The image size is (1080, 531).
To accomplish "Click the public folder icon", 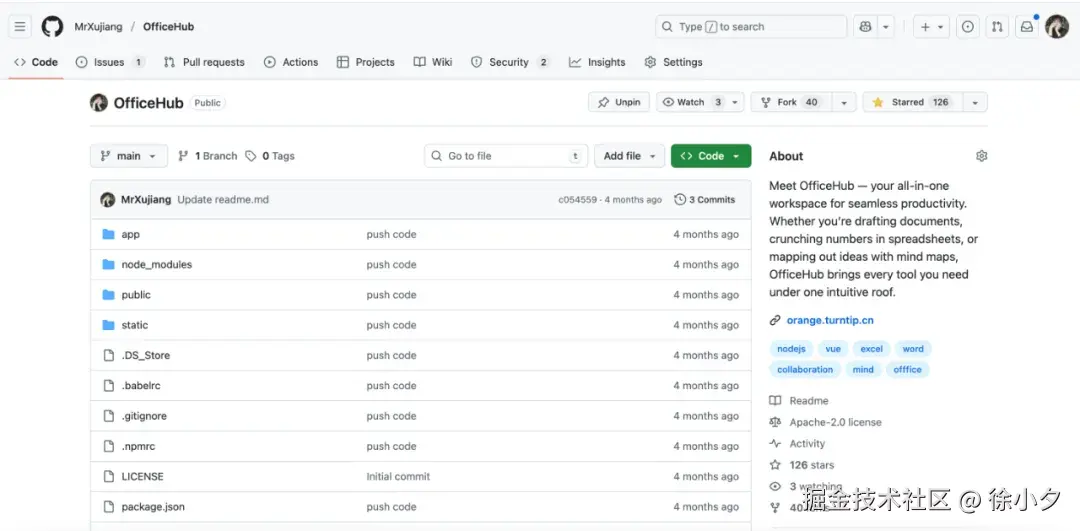I will tap(108, 295).
